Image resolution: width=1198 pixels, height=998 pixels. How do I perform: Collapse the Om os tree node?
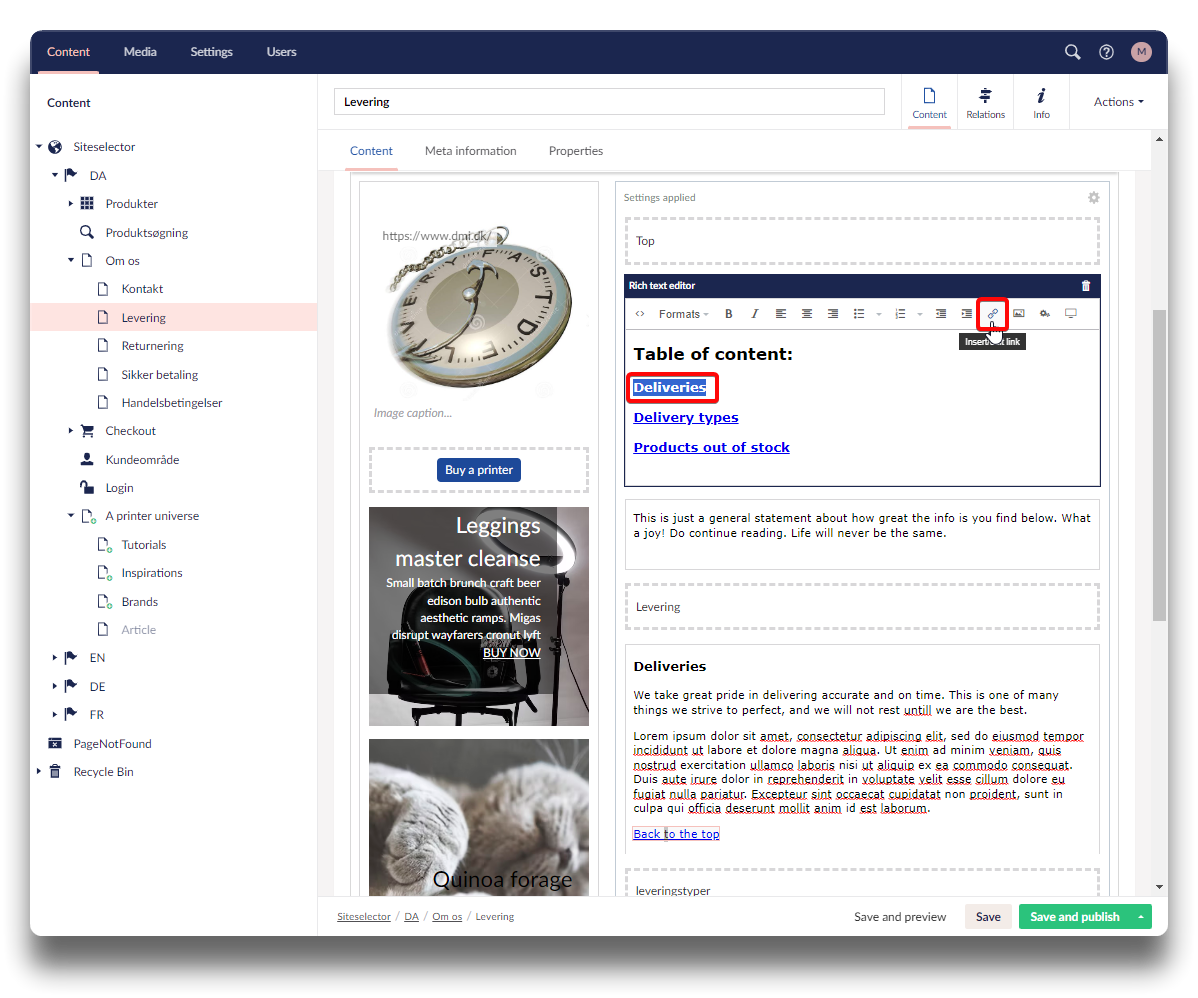71,261
